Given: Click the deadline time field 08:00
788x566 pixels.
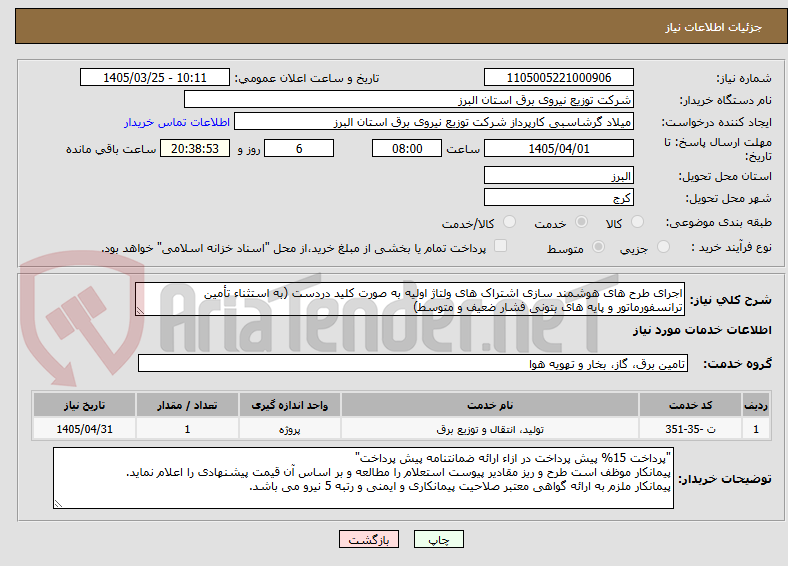Looking at the screenshot, I should (407, 148).
